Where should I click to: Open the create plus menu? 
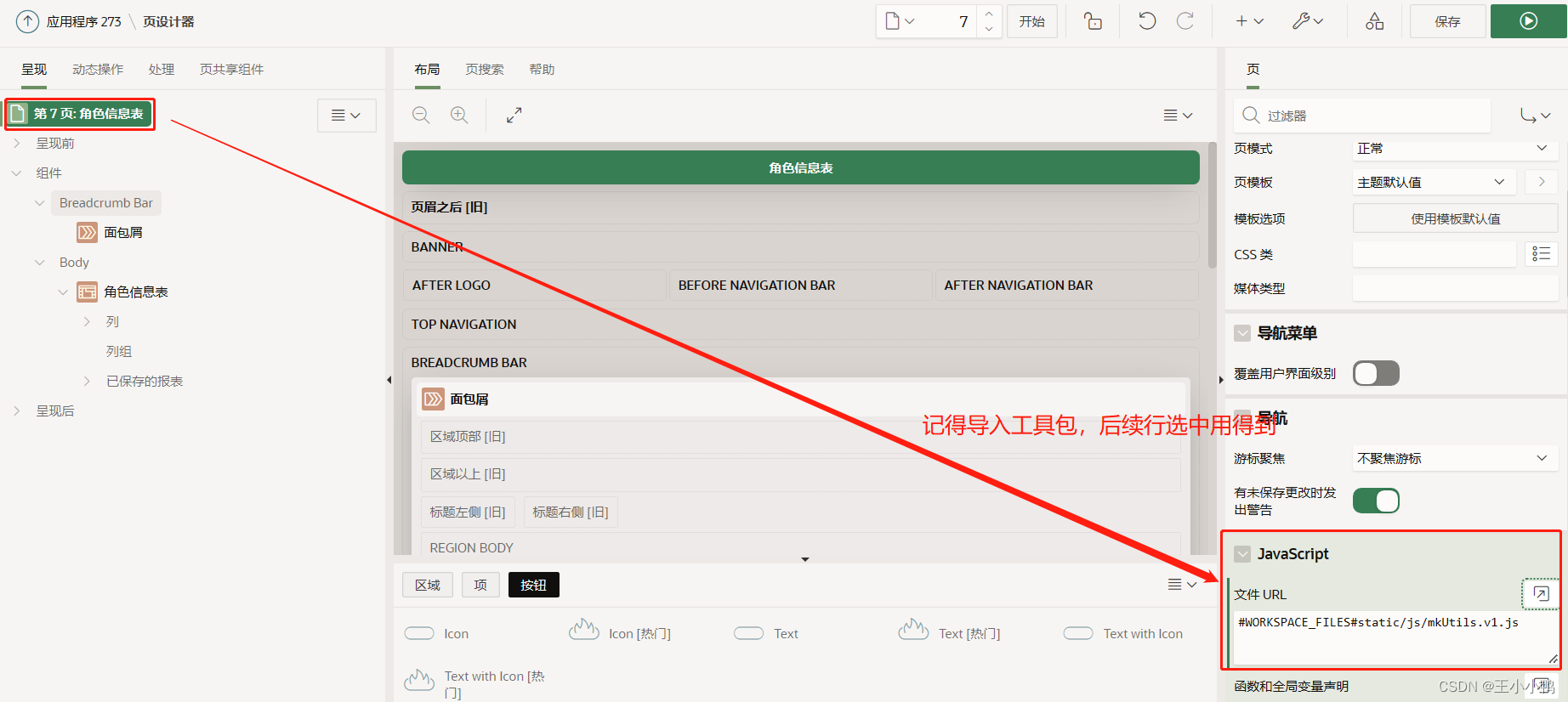(1249, 21)
